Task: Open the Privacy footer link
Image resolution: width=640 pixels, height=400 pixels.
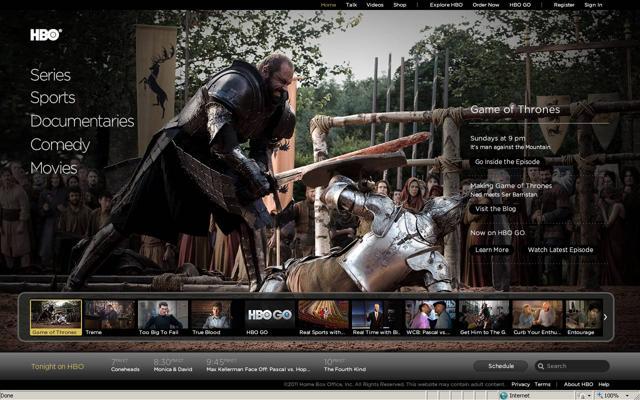Action: pyautogui.click(x=520, y=384)
